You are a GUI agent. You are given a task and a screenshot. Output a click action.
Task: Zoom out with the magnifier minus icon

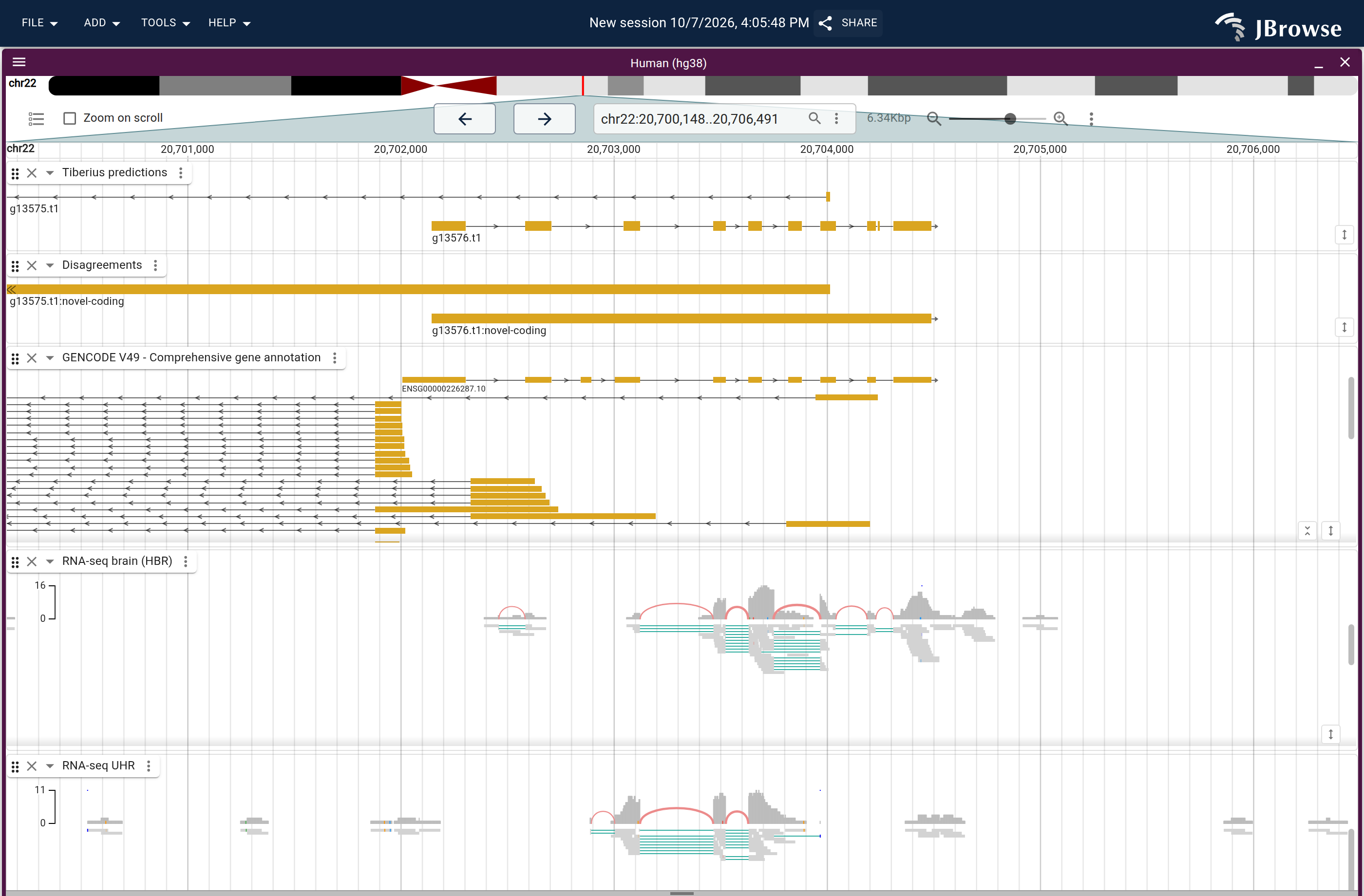(934, 119)
